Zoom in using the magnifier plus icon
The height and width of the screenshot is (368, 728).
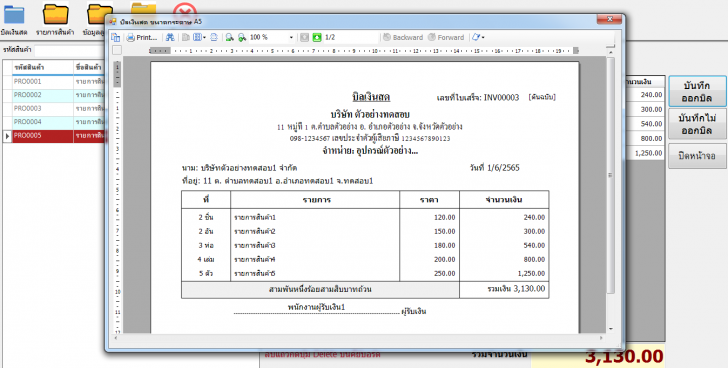coord(242,37)
